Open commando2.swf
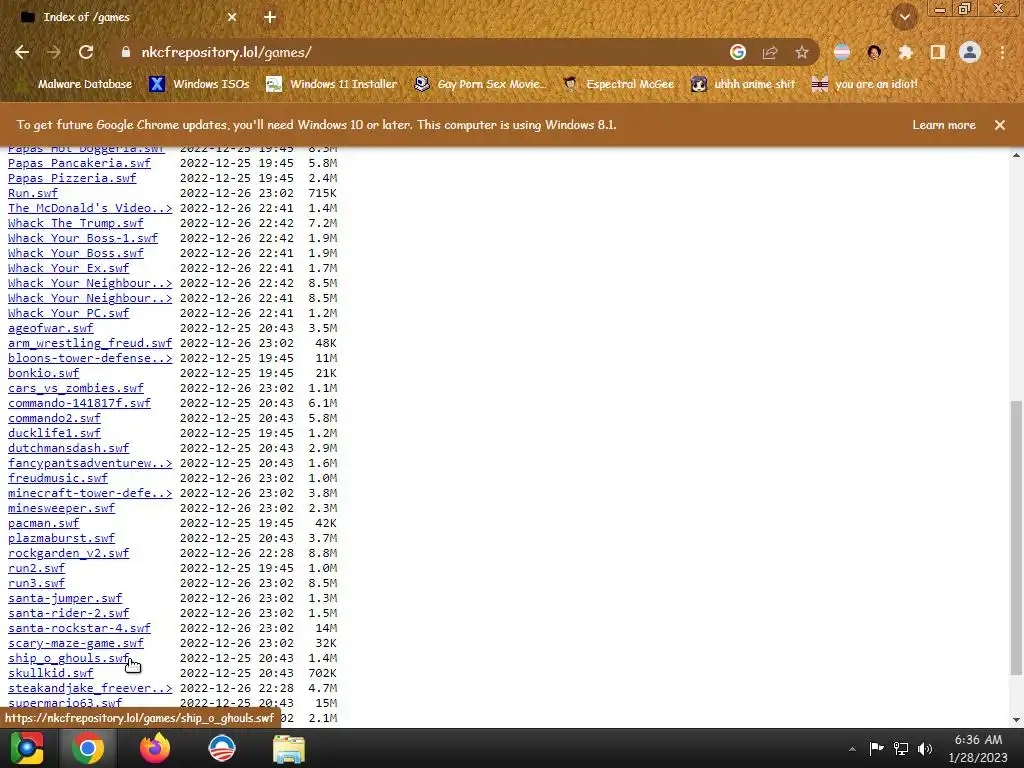 (54, 419)
